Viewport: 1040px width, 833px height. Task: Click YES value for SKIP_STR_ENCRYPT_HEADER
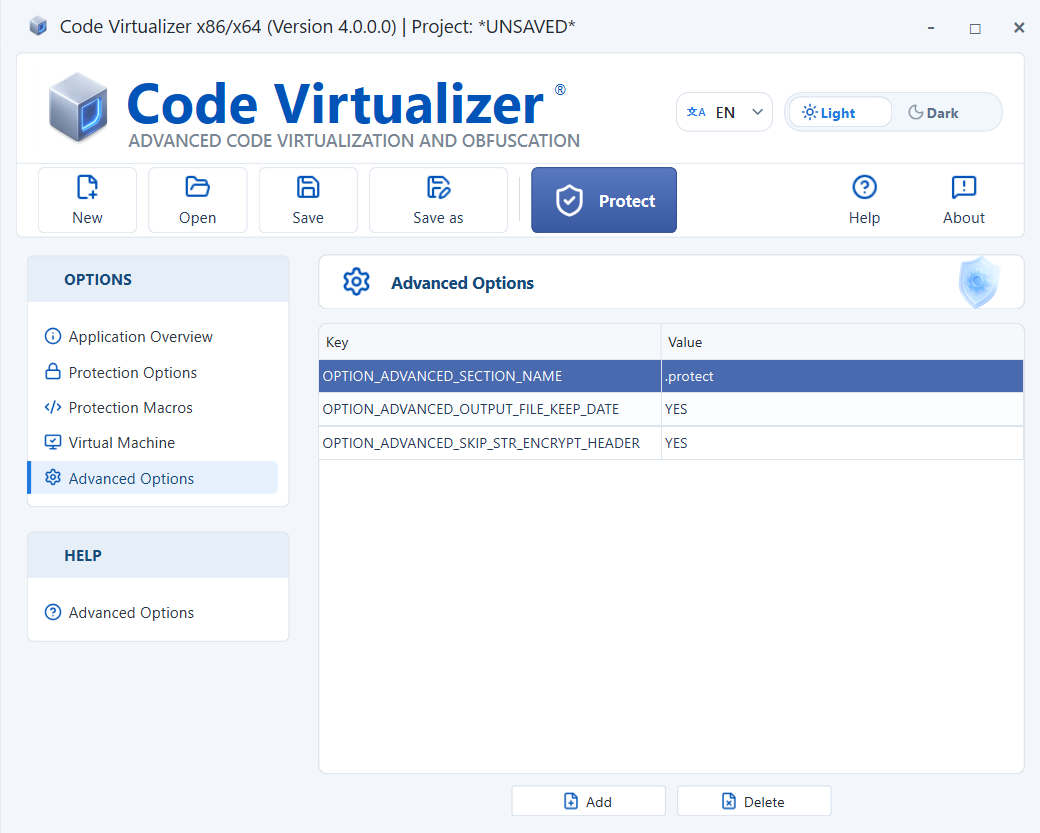click(x=842, y=443)
